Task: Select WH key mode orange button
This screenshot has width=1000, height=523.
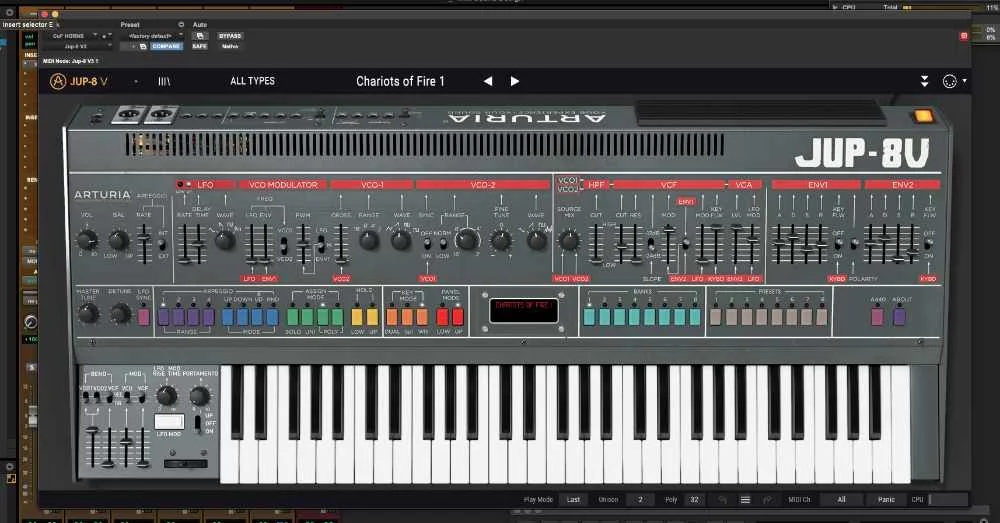Action: [x=422, y=316]
